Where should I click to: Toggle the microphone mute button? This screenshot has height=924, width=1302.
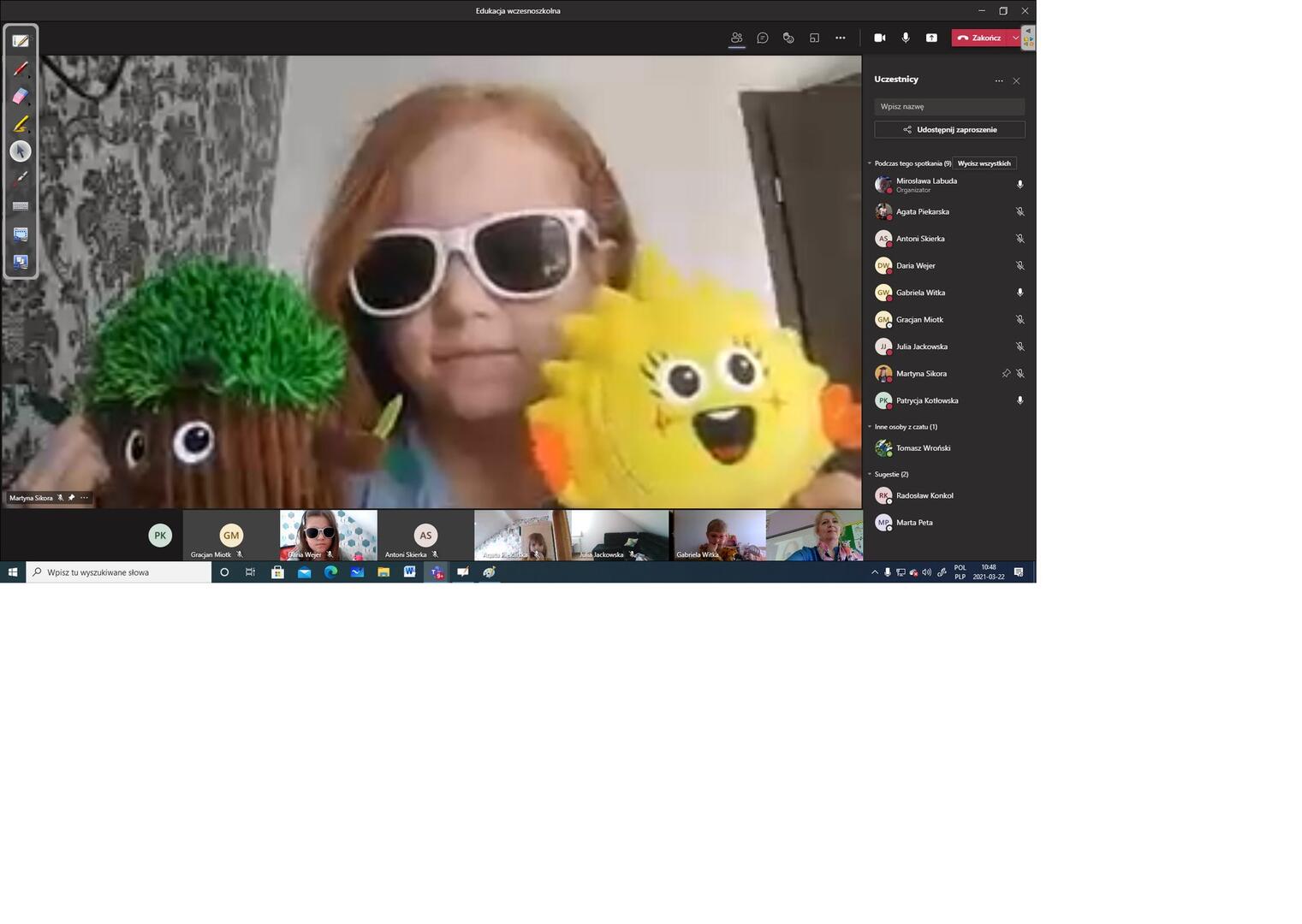pos(906,38)
